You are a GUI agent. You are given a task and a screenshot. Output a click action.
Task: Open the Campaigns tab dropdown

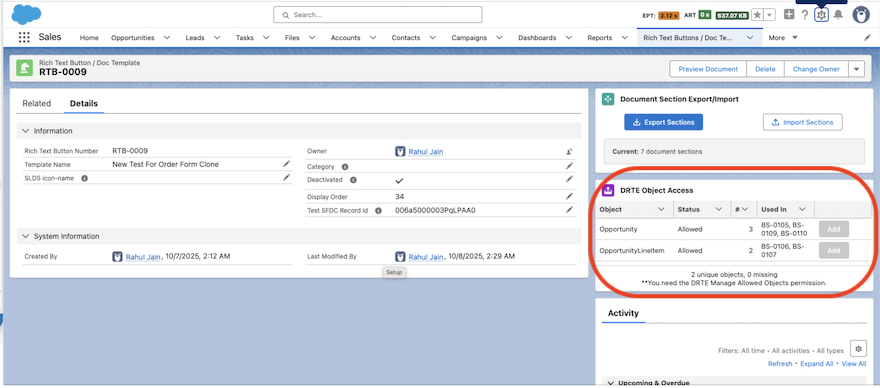coord(499,38)
